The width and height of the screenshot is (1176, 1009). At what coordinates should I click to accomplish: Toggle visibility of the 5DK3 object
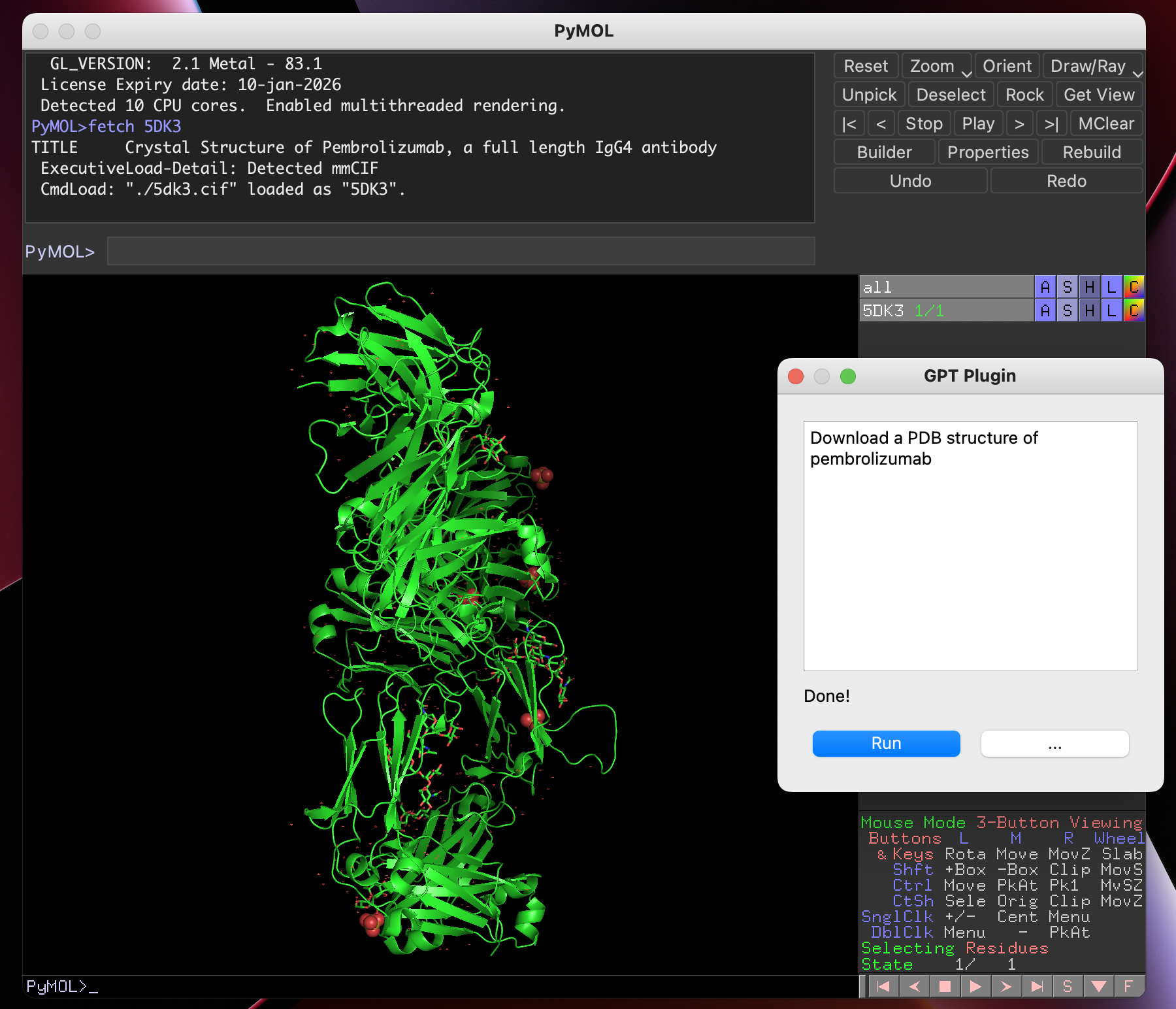pos(946,310)
